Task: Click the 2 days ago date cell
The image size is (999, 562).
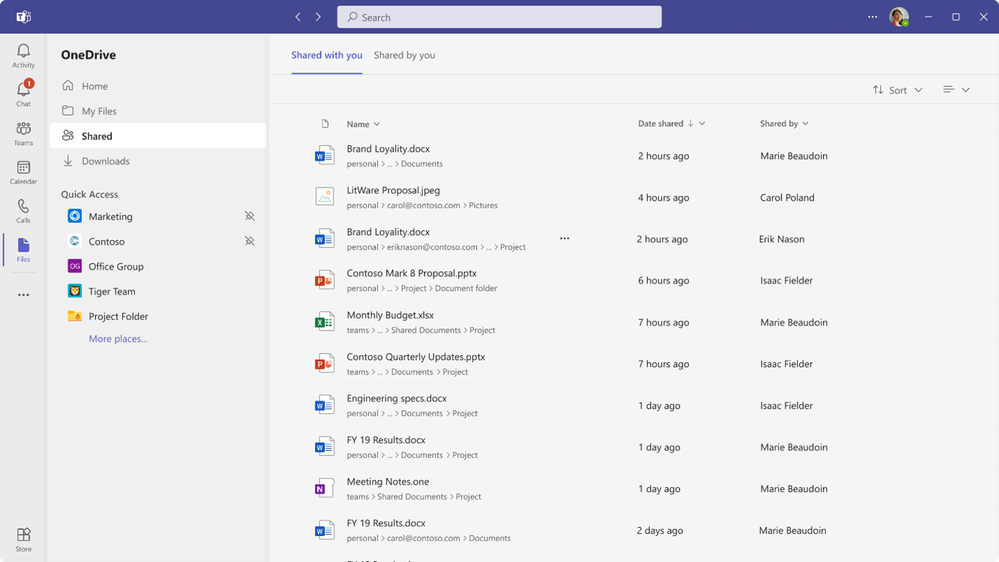Action: pos(660,530)
